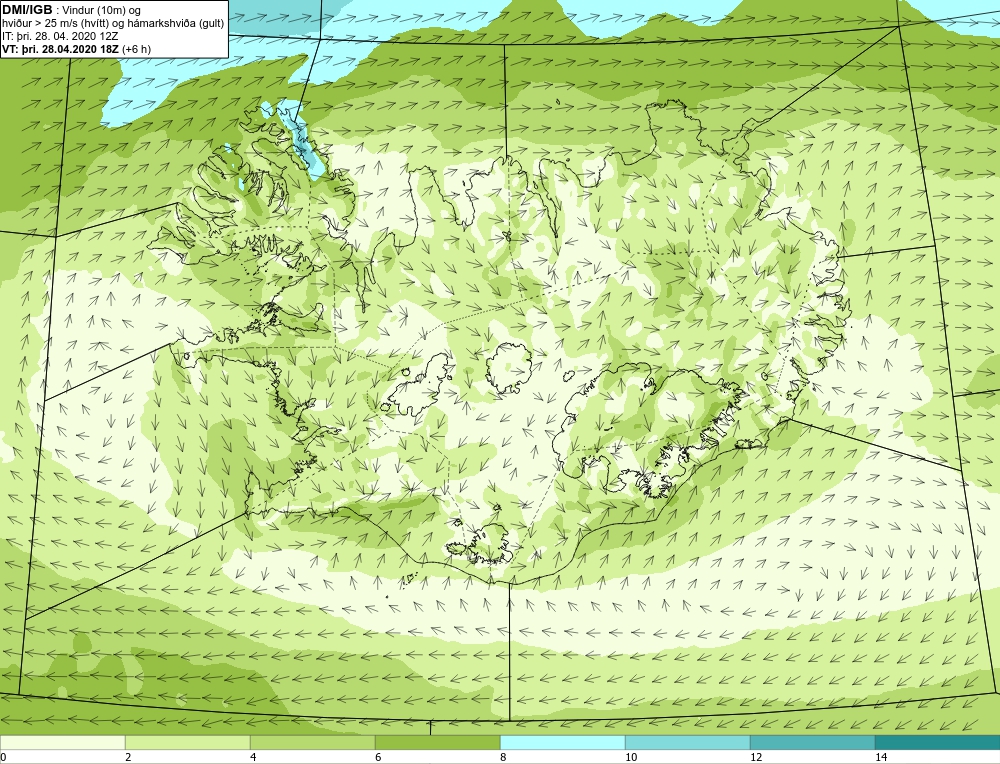The image size is (1000, 764).
Task: Click the legend value '6'
Action: pyautogui.click(x=378, y=757)
